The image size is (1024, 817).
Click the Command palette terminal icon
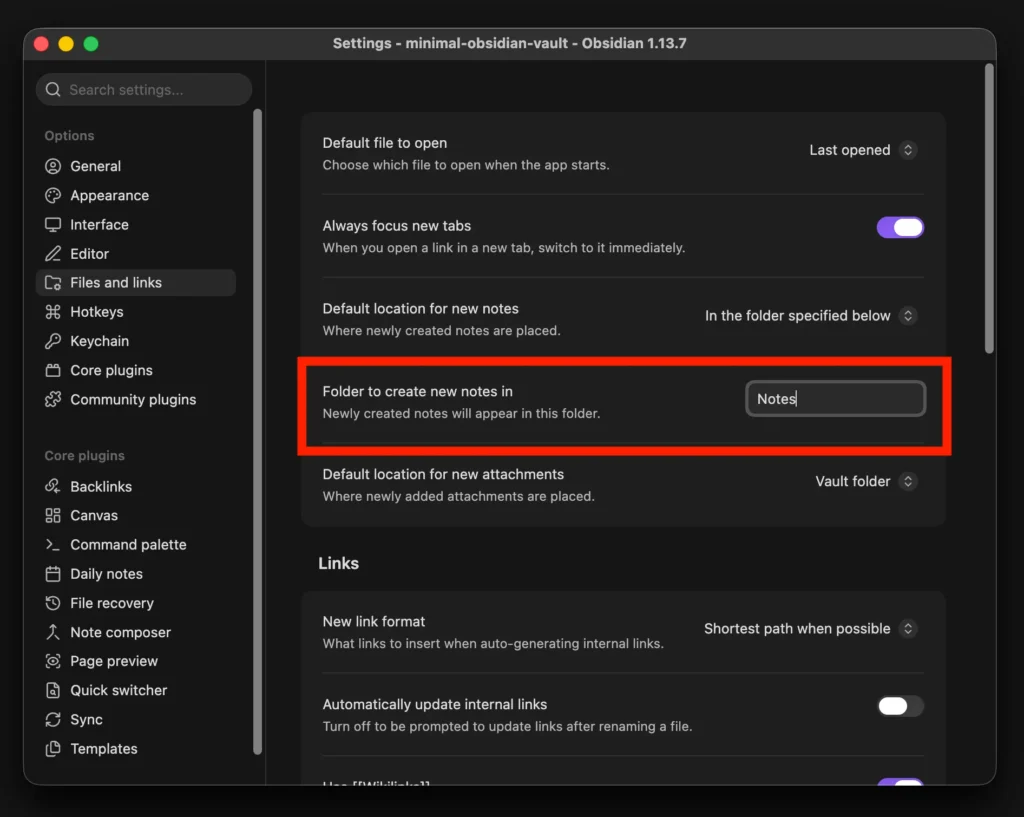pyautogui.click(x=53, y=545)
